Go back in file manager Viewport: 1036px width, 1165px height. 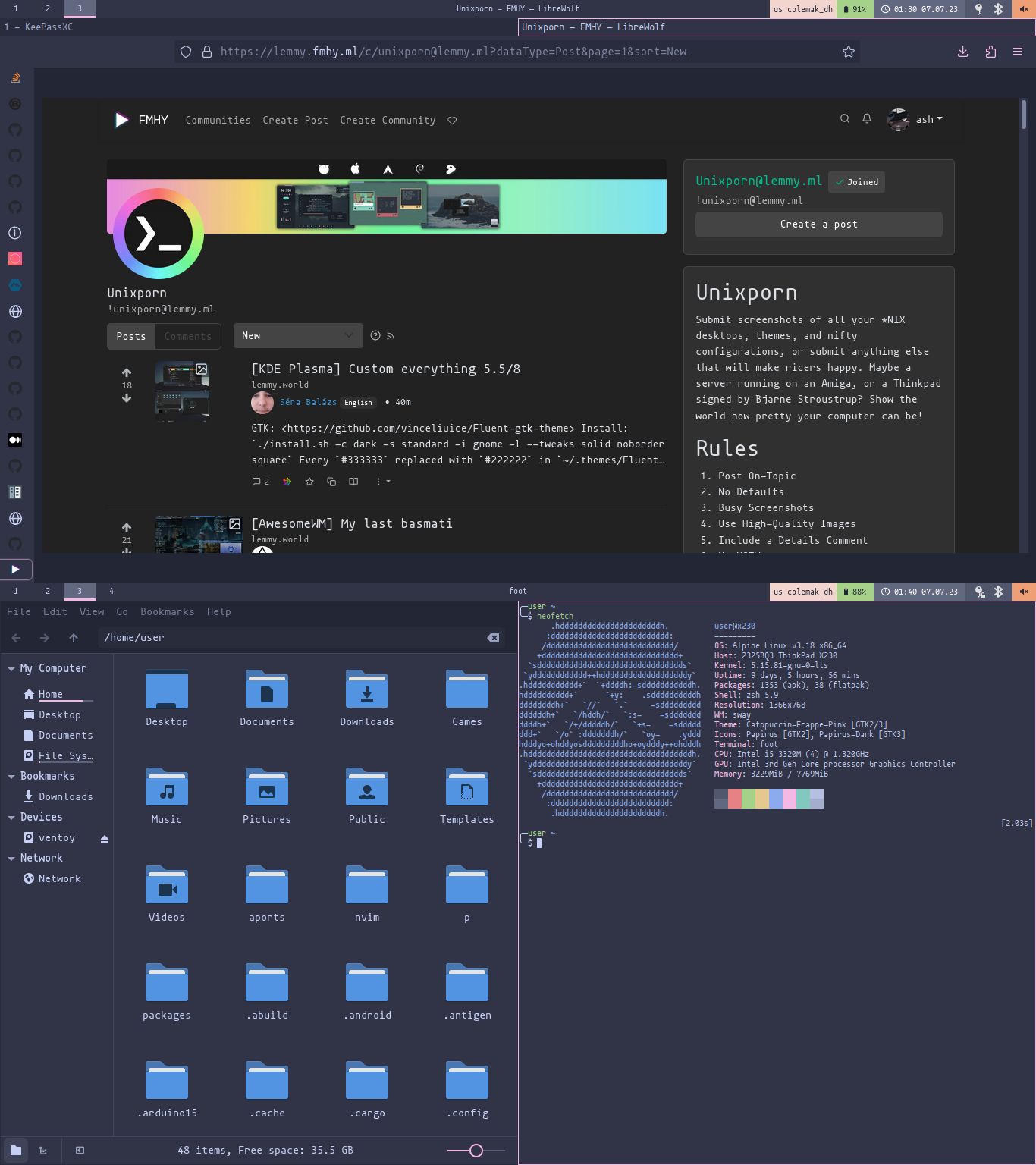[17, 638]
